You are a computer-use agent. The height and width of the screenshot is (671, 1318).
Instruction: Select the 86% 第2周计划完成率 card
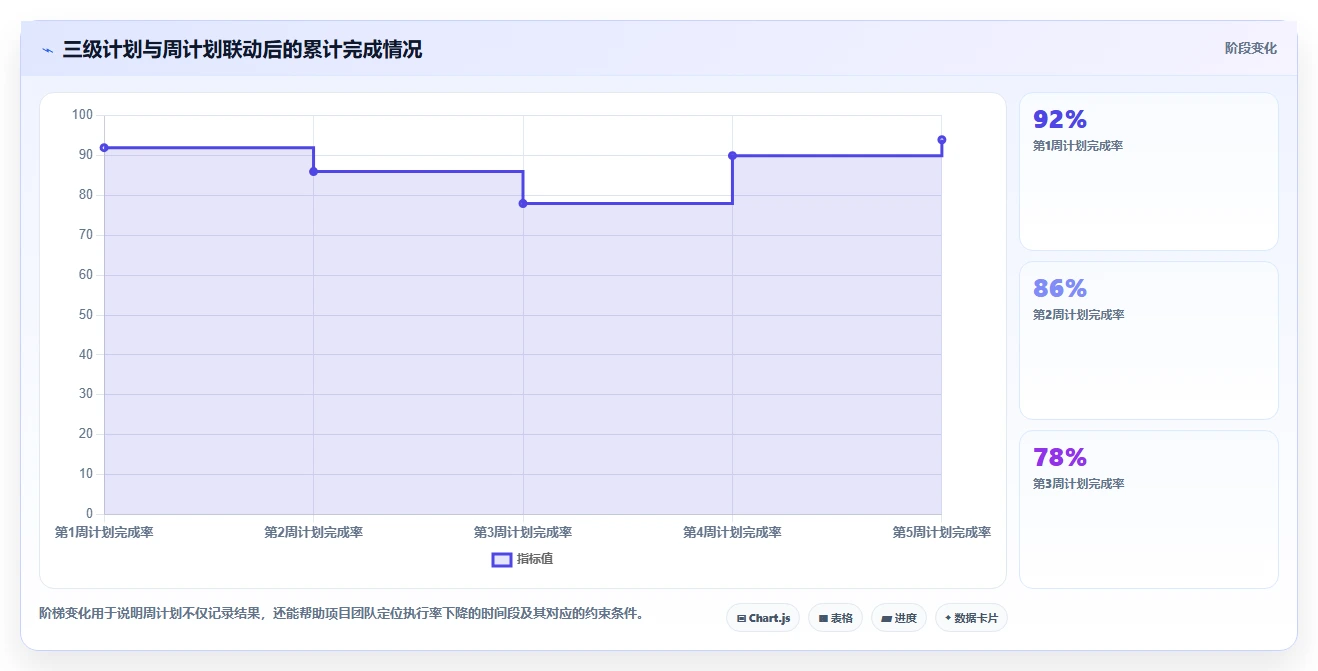[x=1148, y=340]
